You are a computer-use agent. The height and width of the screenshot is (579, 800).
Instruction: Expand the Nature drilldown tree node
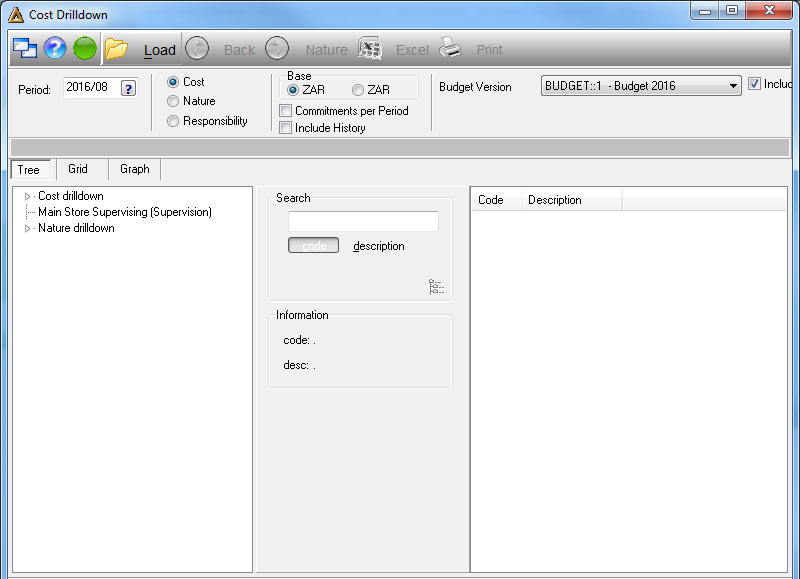point(28,228)
